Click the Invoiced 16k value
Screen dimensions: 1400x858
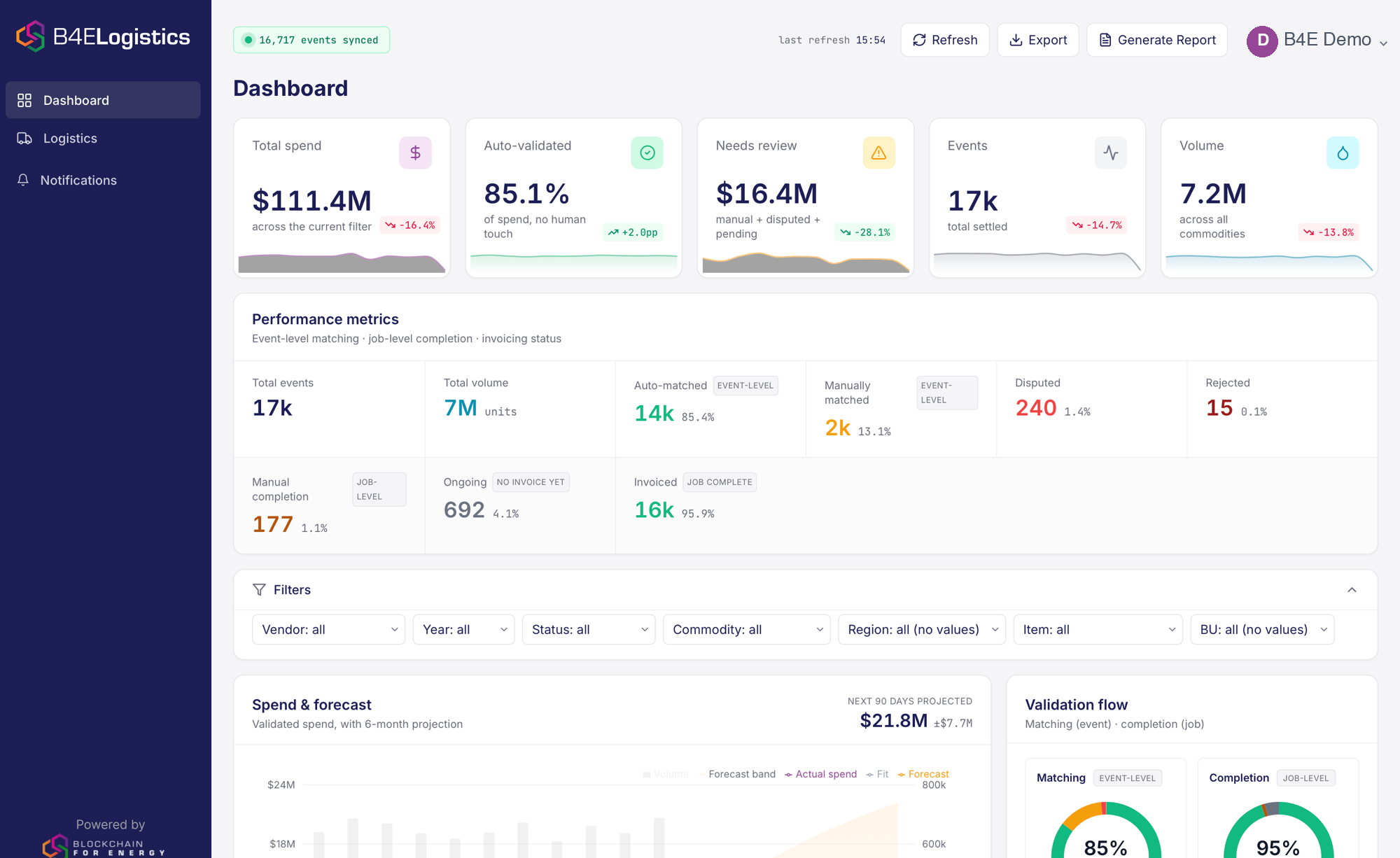point(654,510)
